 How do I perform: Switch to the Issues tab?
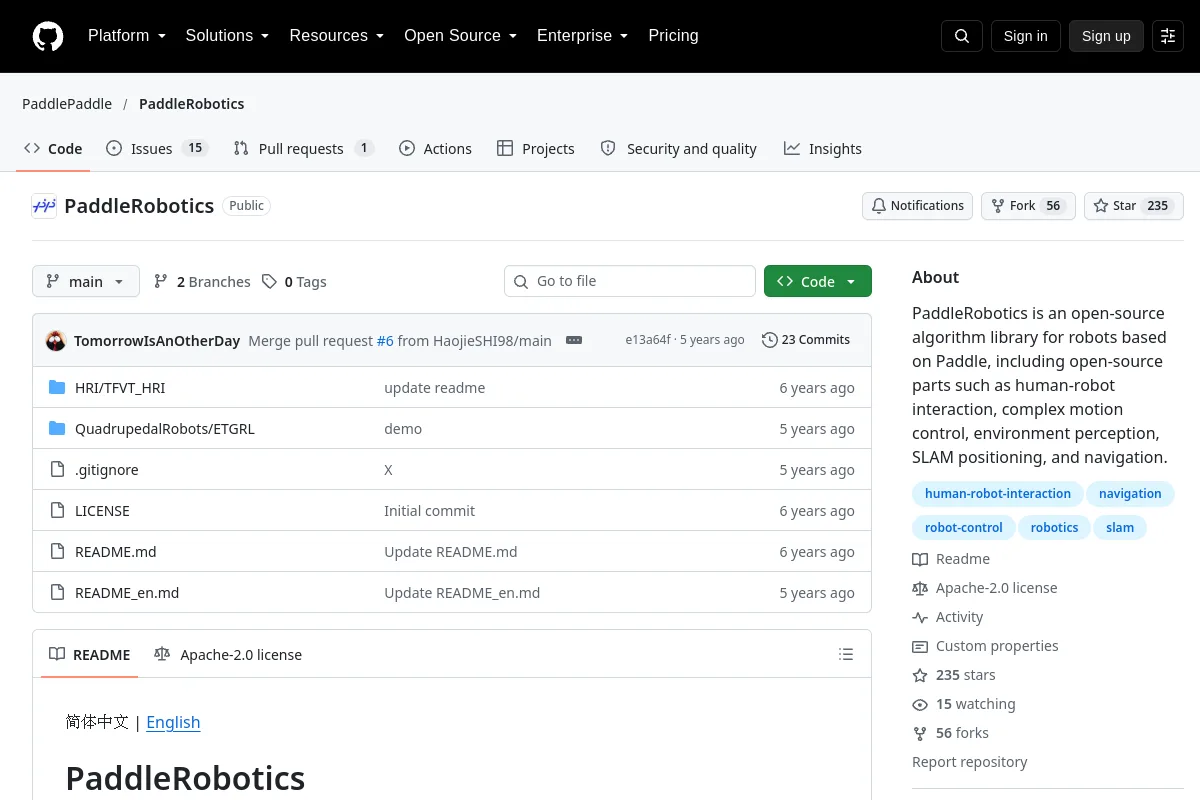point(156,149)
